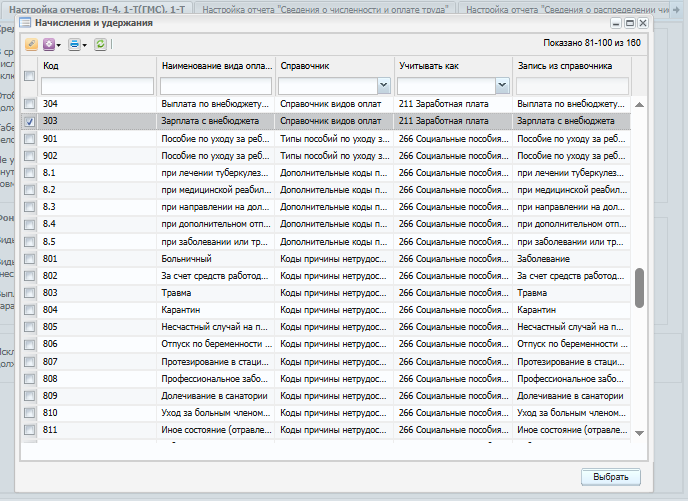Click the scrollbar down arrow
The image size is (688, 501).
[639, 433]
